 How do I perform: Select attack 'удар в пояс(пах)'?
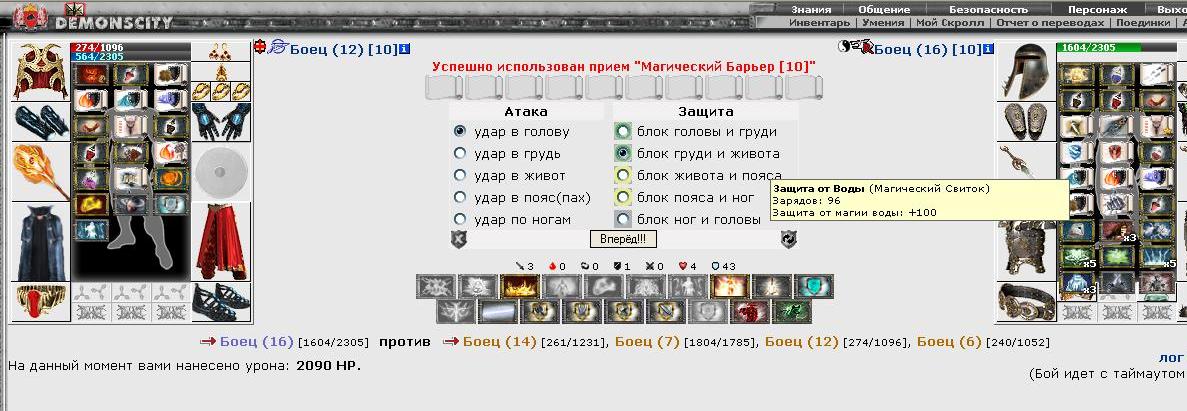[460, 198]
